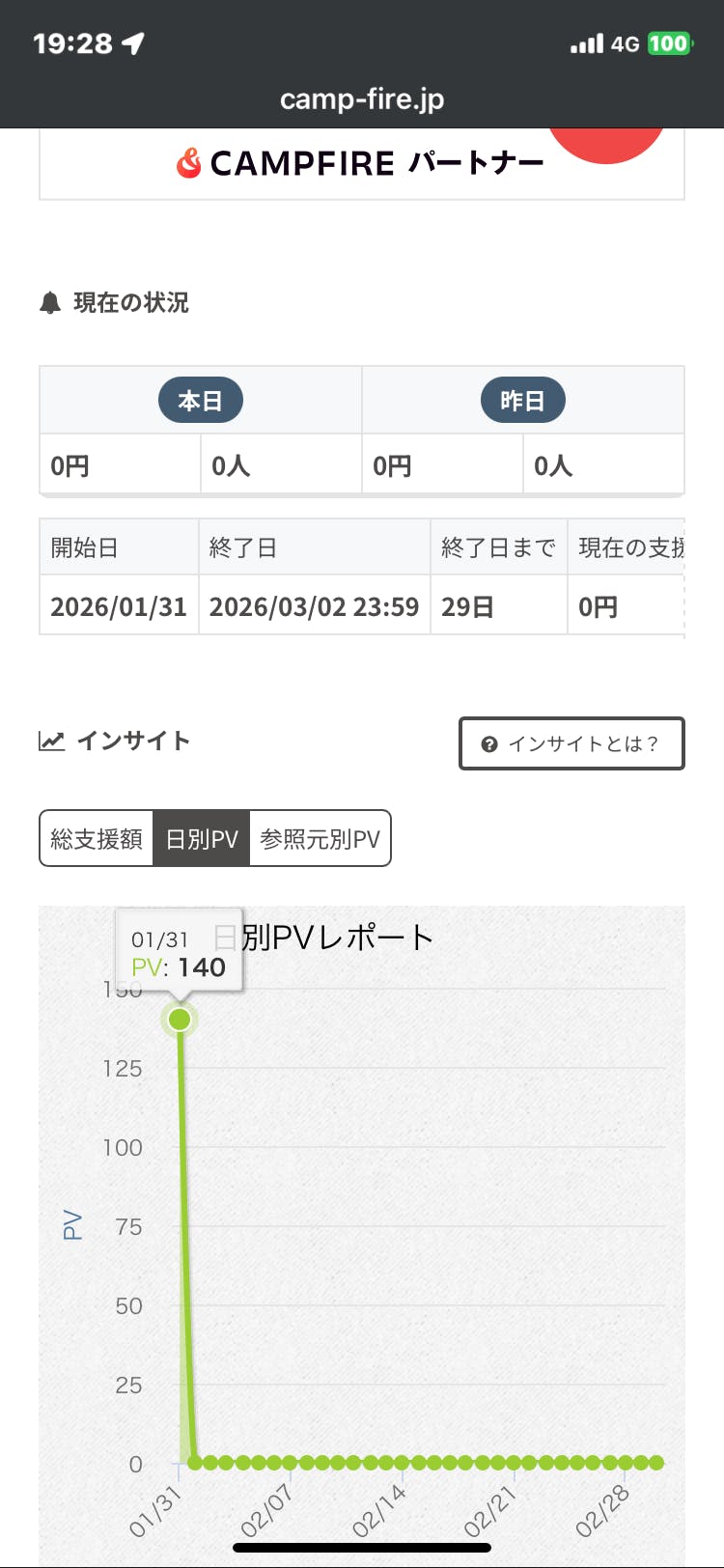This screenshot has width=724, height=1568.
Task: Tap the 昨日 pill label
Action: click(x=522, y=401)
